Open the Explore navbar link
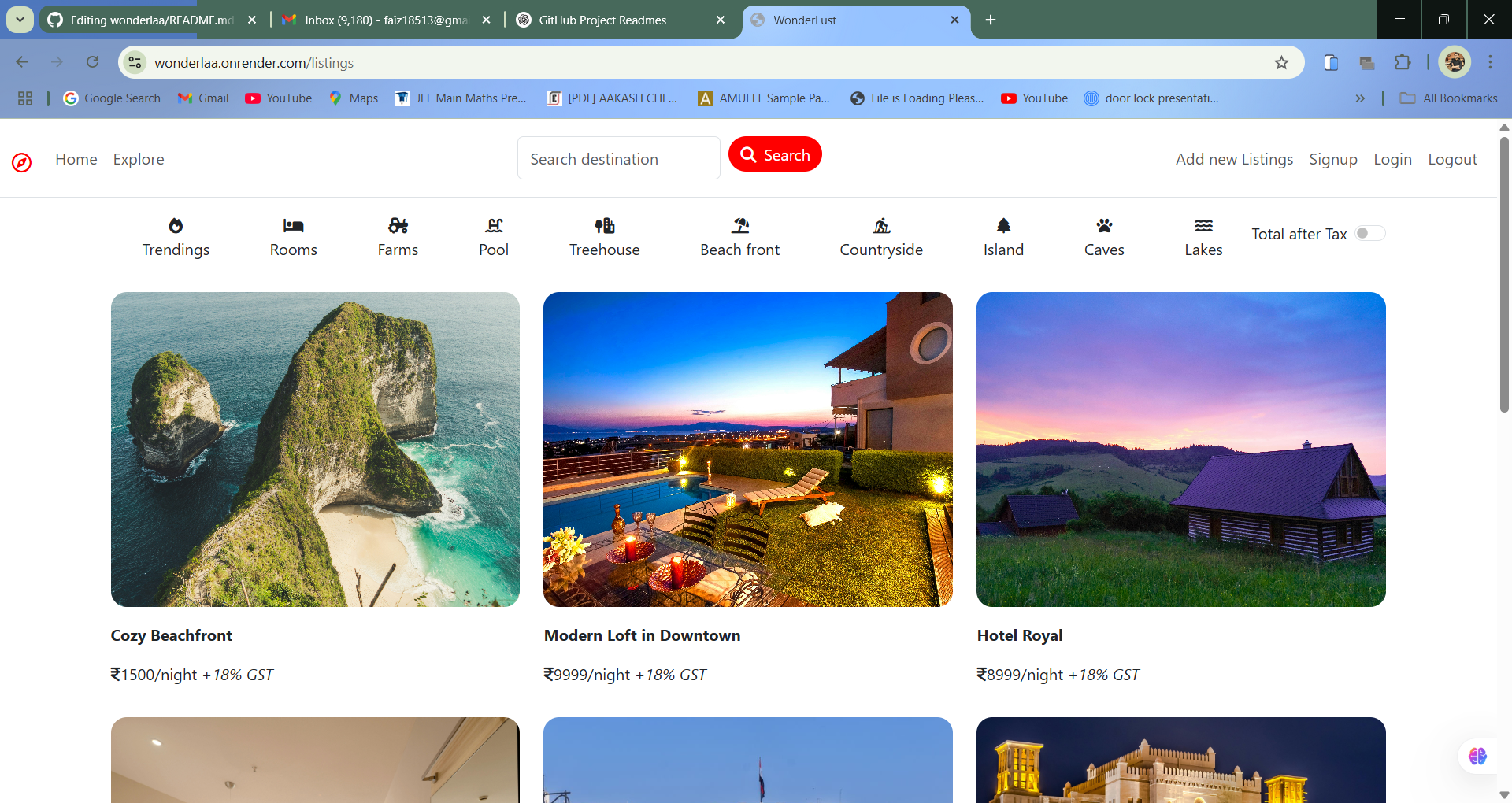 pyautogui.click(x=139, y=159)
